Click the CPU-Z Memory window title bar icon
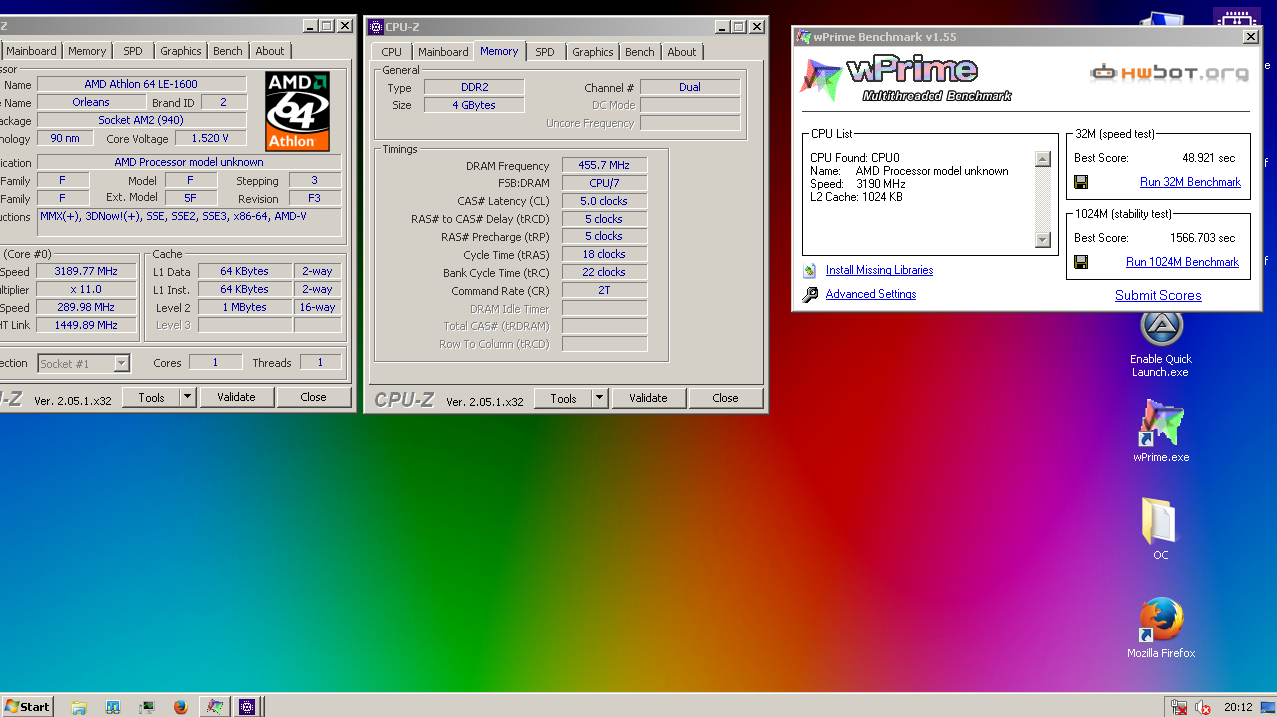This screenshot has width=1277, height=717. point(376,26)
